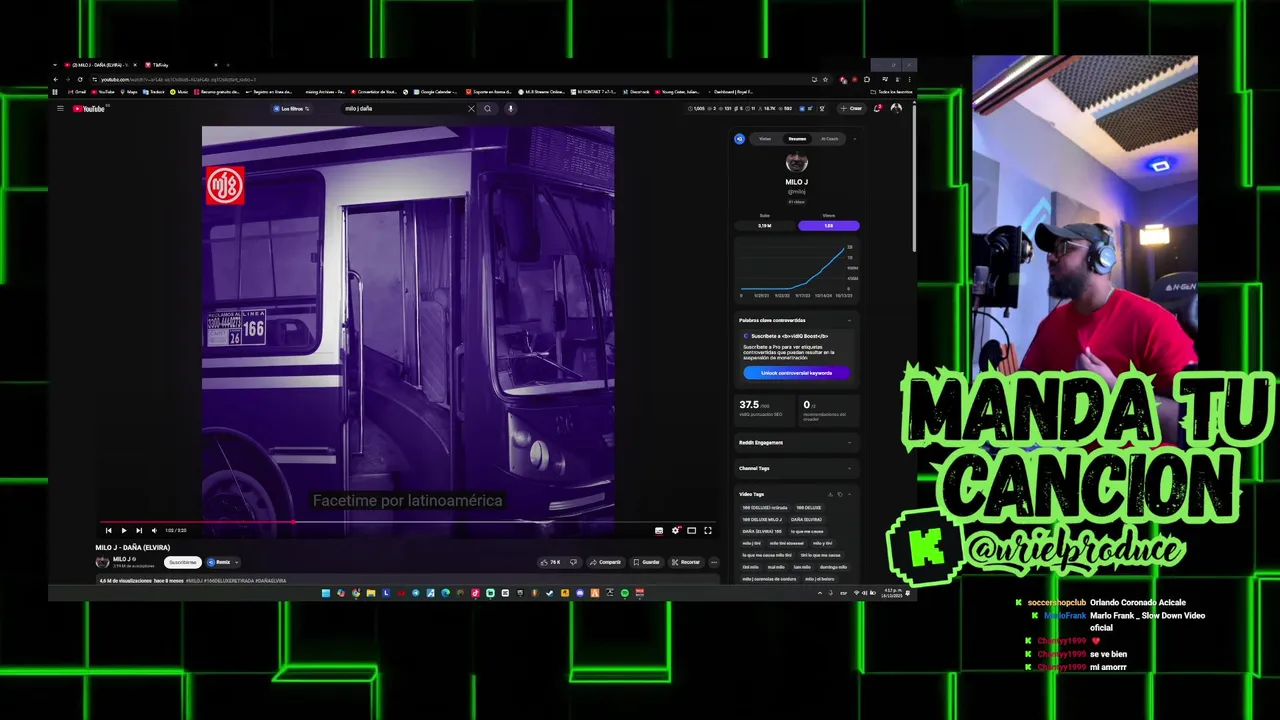Open Windows Start menu on taskbar
This screenshot has height=720, width=1280.
tap(326, 593)
